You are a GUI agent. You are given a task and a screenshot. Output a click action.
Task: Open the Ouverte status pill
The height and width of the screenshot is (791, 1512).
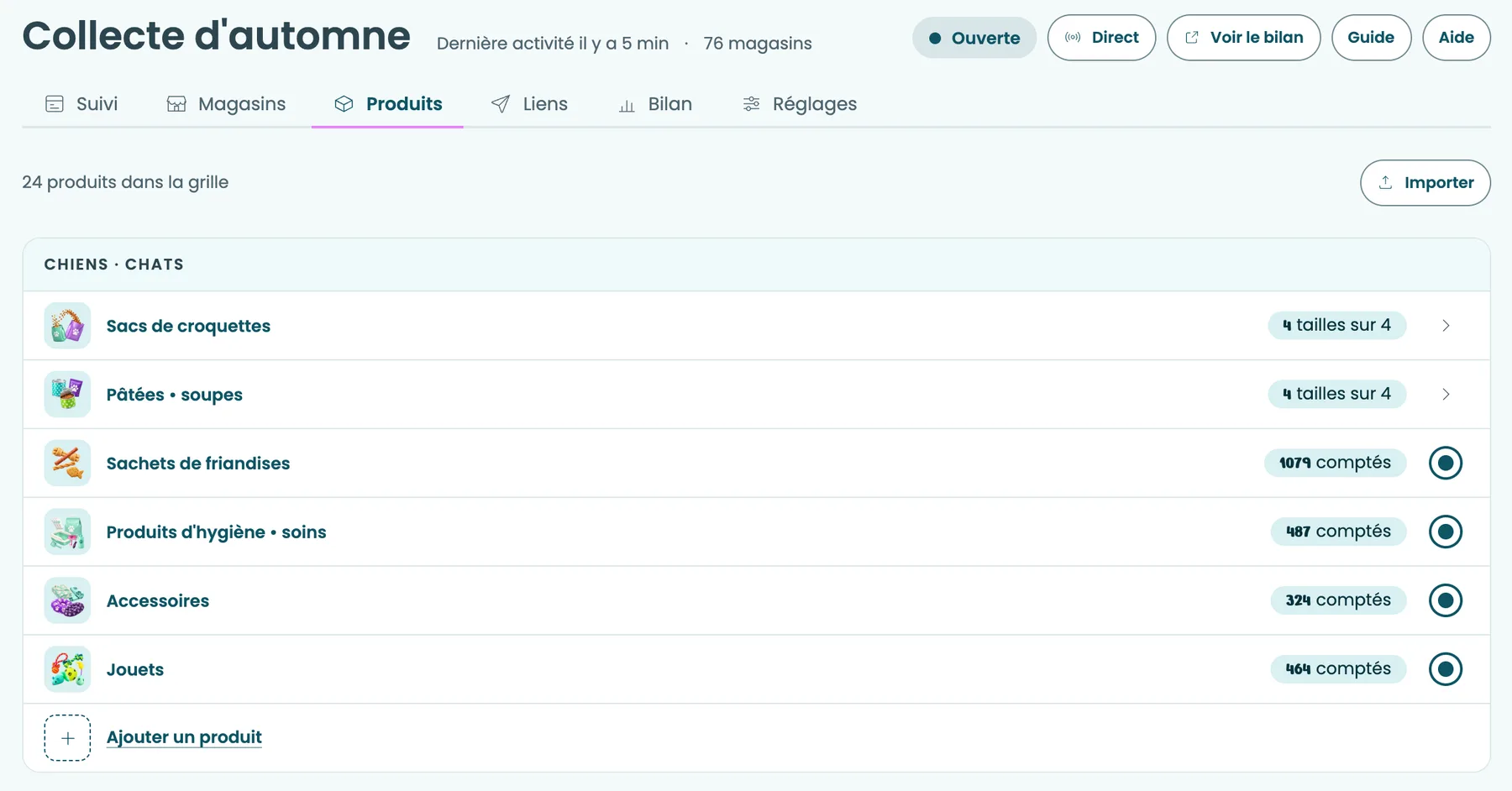coord(974,38)
